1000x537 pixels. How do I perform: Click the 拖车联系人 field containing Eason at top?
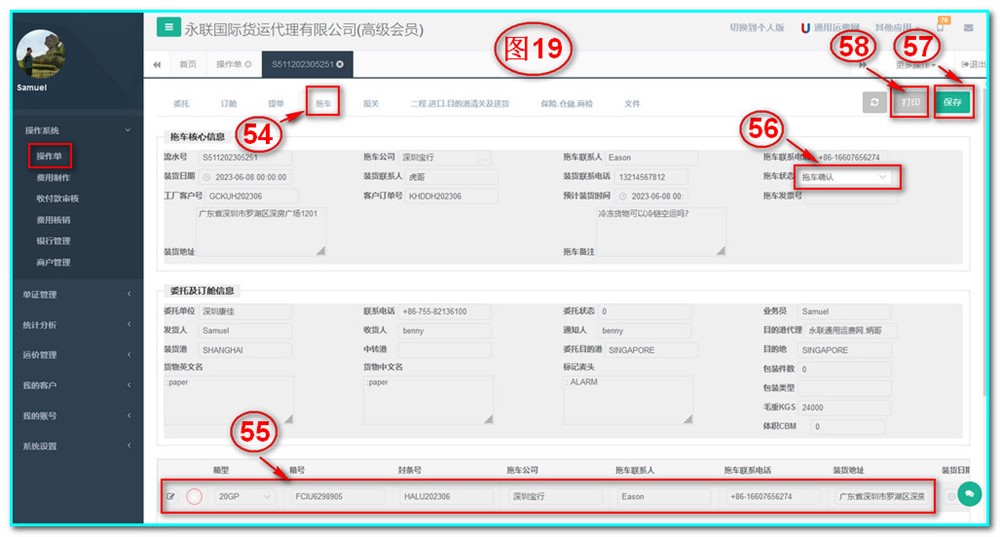click(x=650, y=158)
